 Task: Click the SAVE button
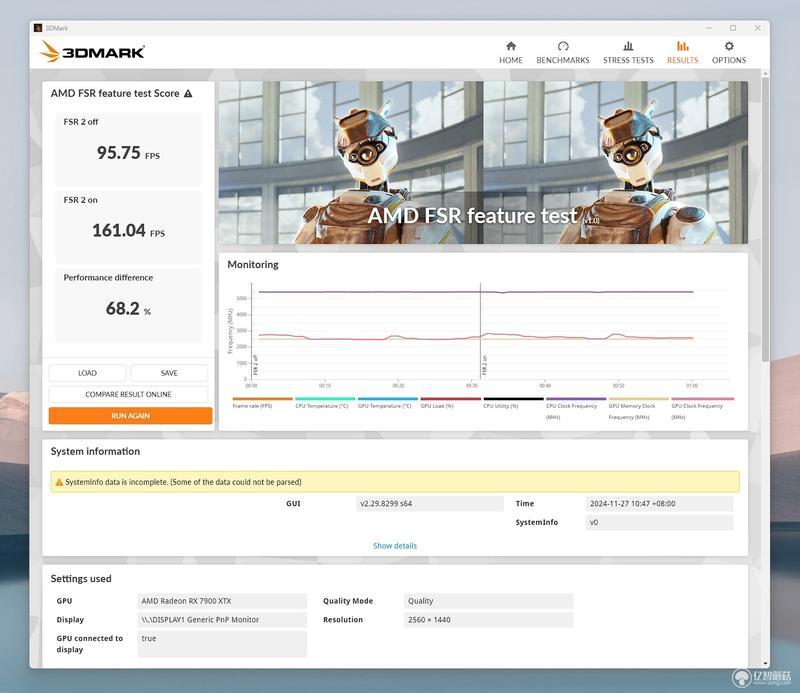click(169, 373)
